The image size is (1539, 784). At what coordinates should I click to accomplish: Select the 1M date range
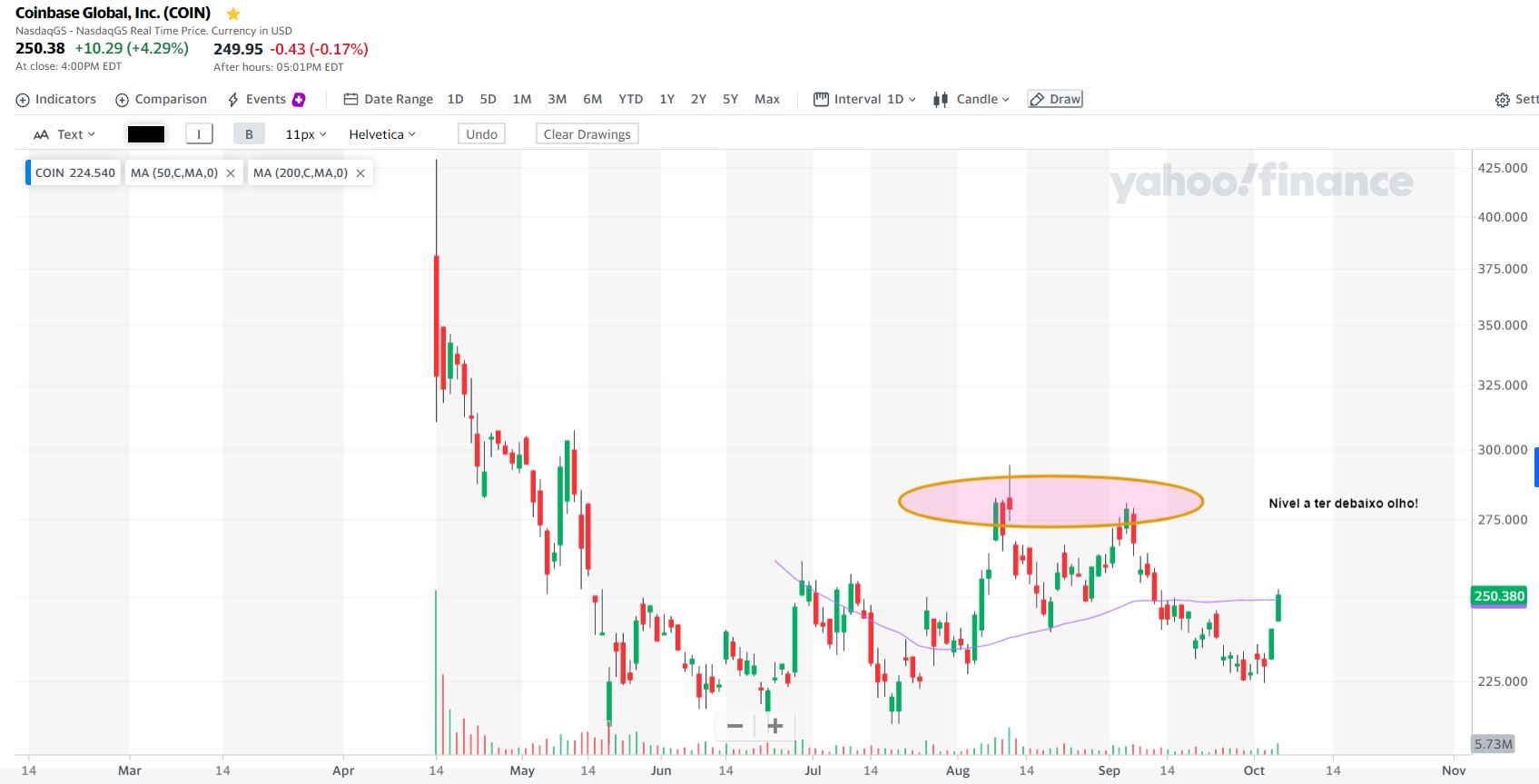522,100
